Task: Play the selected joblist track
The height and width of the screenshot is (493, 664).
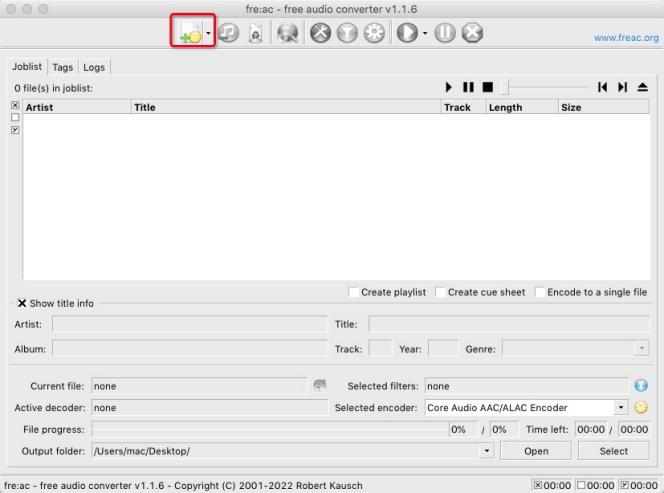Action: point(449,87)
